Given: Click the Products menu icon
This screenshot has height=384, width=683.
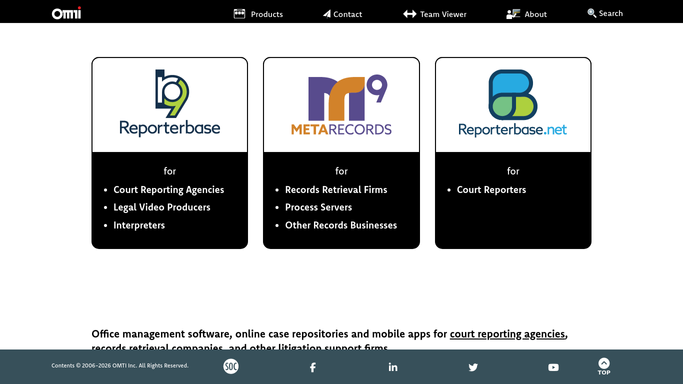Looking at the screenshot, I should coord(239,14).
